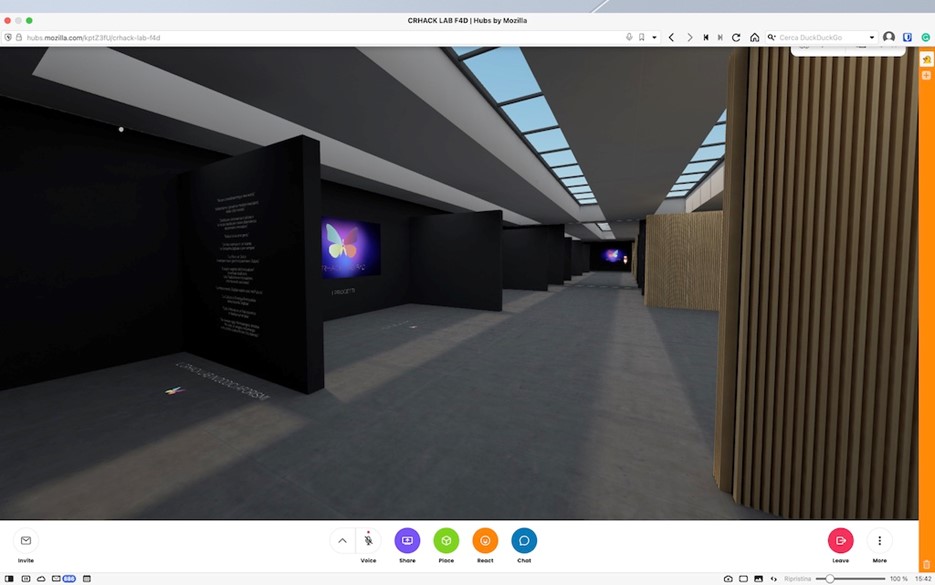Adjust the page zoom slider

[x=851, y=578]
